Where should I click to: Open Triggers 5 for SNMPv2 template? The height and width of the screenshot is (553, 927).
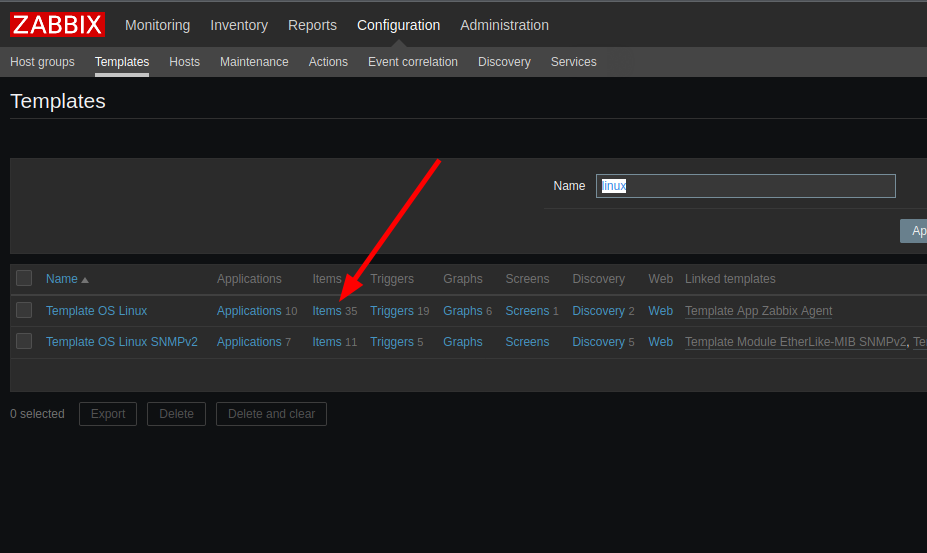coord(391,342)
